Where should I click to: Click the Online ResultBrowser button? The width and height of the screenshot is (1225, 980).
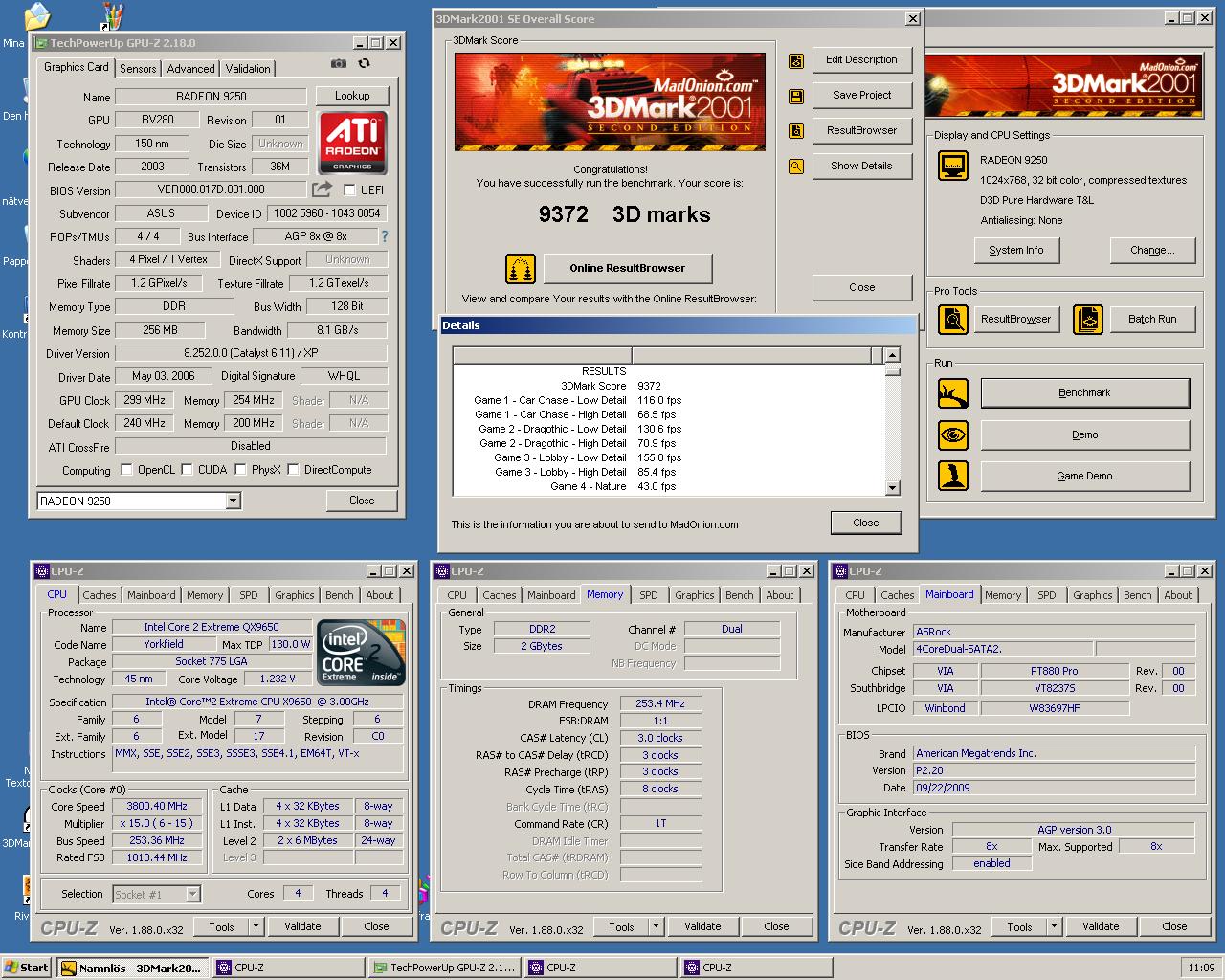628,269
